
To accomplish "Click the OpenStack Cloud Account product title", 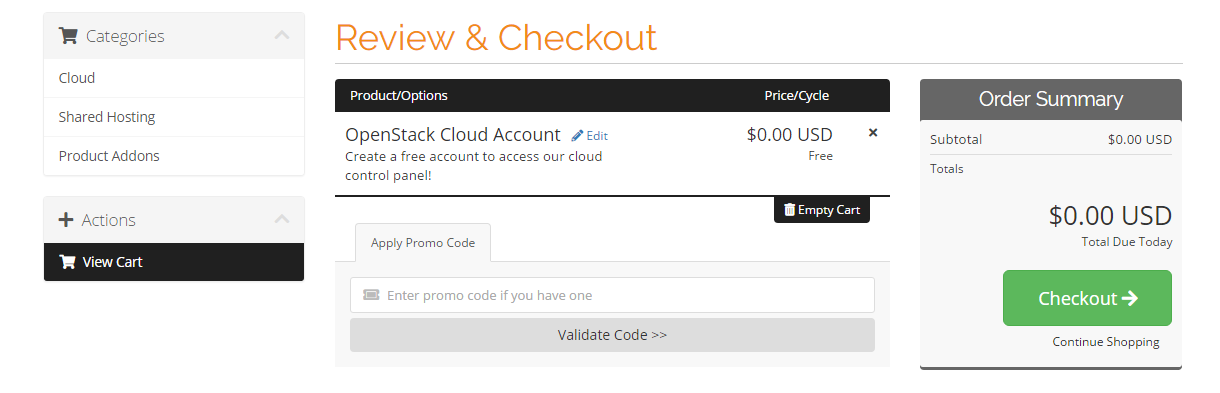I will tap(453, 134).
